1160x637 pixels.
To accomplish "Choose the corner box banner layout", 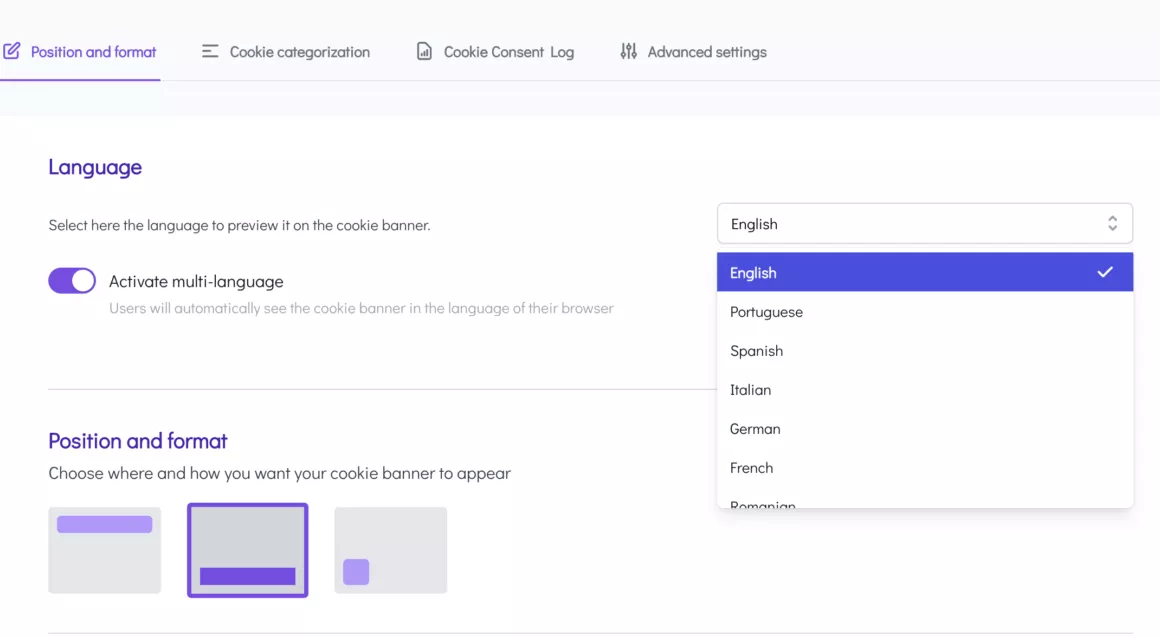I will (x=391, y=550).
